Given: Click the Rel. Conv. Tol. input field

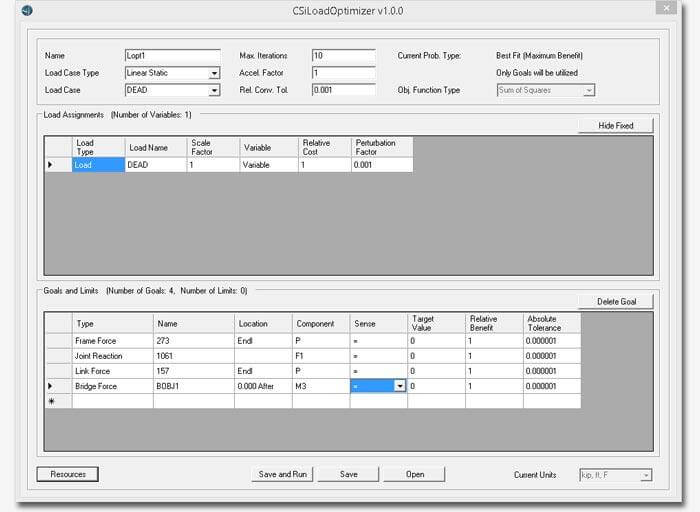Looking at the screenshot, I should [x=343, y=90].
